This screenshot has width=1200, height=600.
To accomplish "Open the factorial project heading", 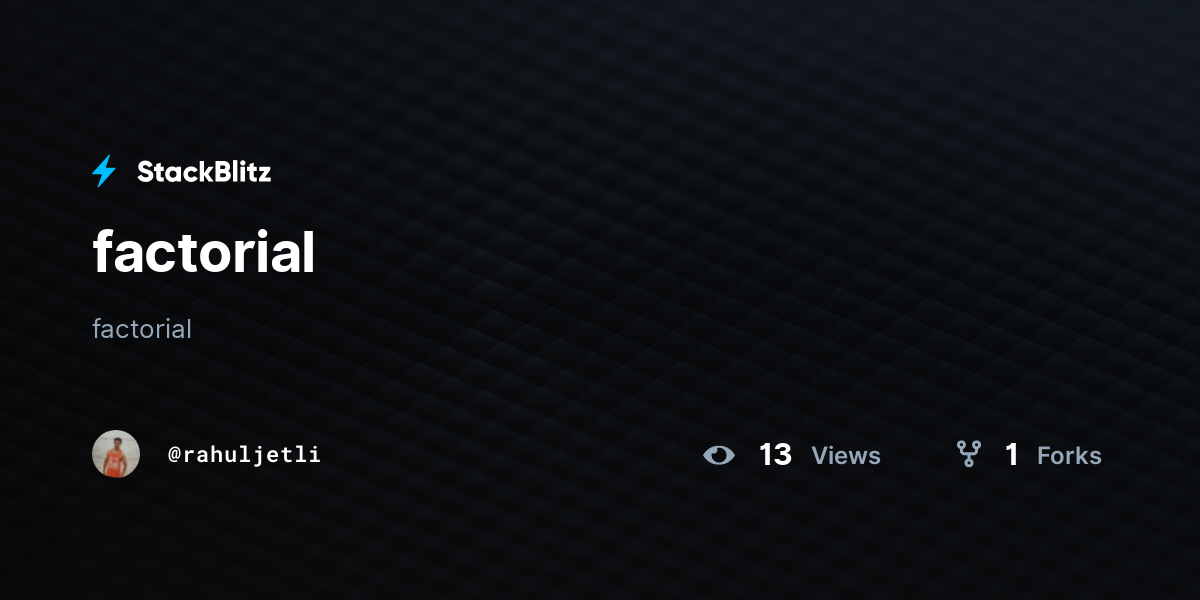I will coord(204,251).
